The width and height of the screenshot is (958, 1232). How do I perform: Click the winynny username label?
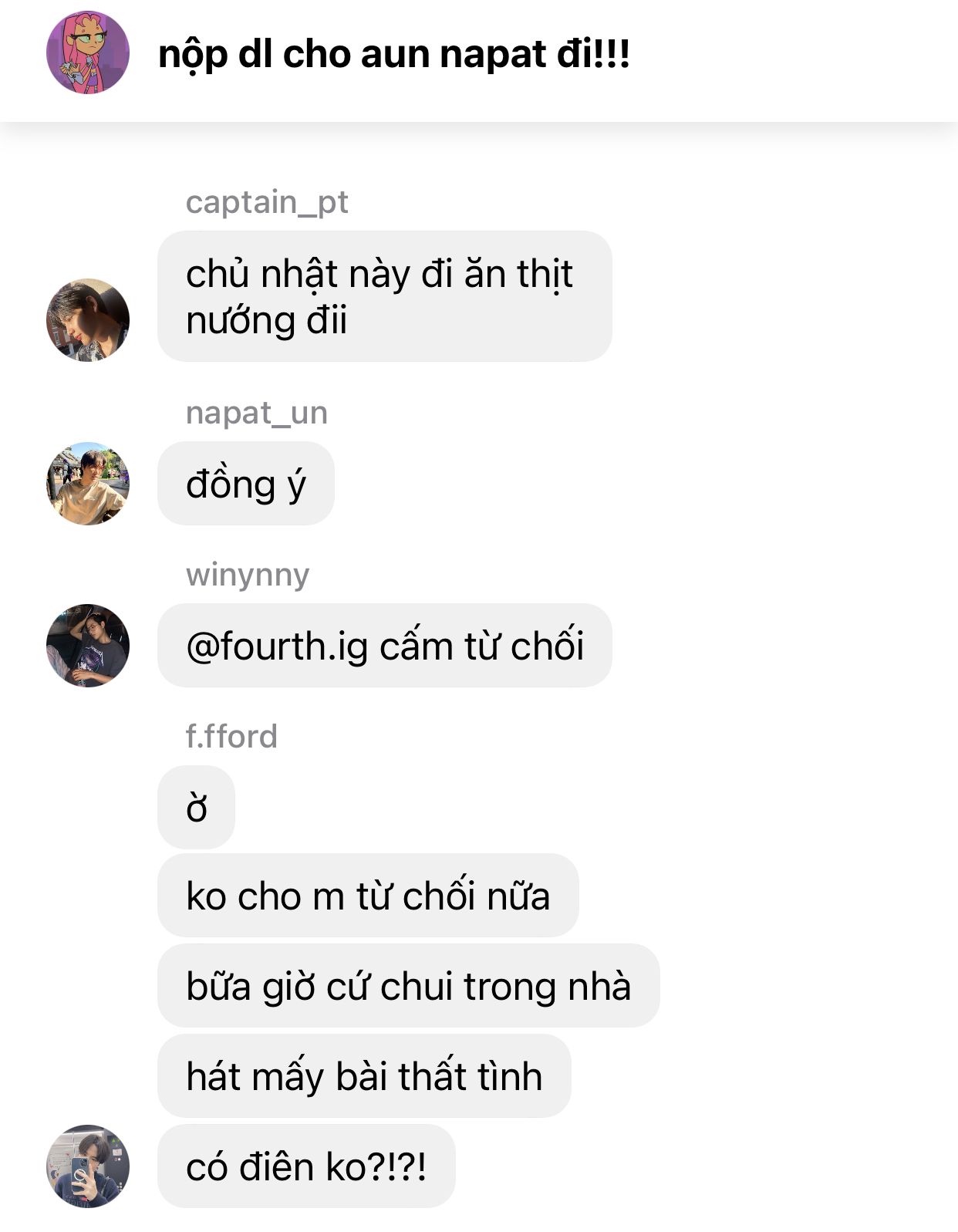tap(248, 575)
